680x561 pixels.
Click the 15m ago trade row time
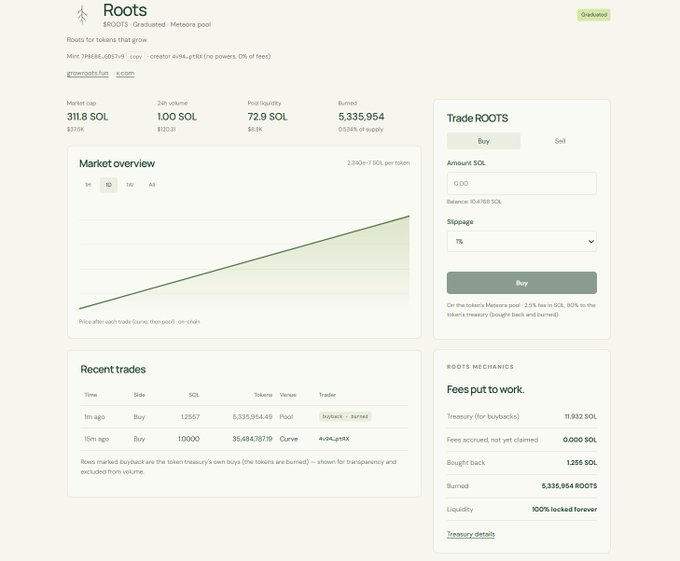click(96, 439)
